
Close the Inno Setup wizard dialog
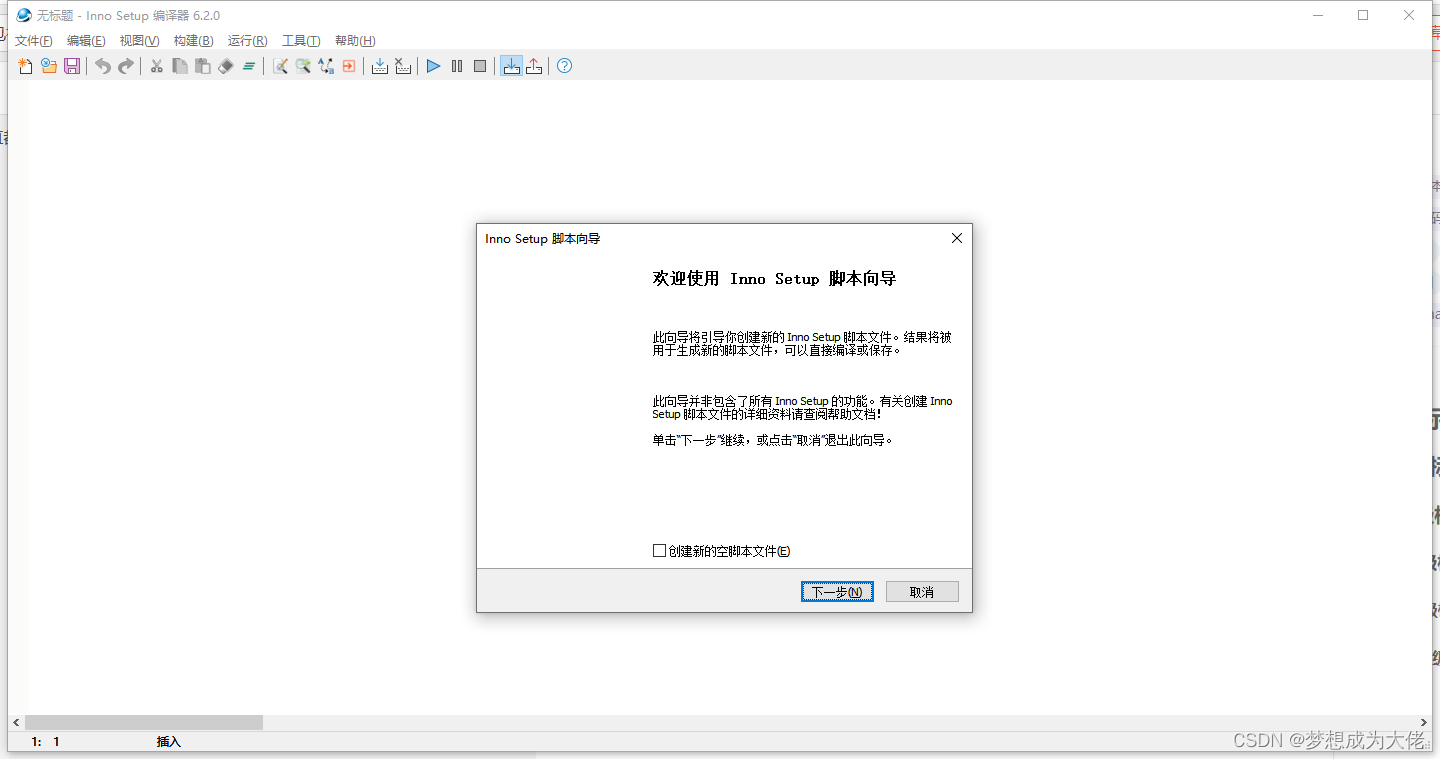pos(956,238)
